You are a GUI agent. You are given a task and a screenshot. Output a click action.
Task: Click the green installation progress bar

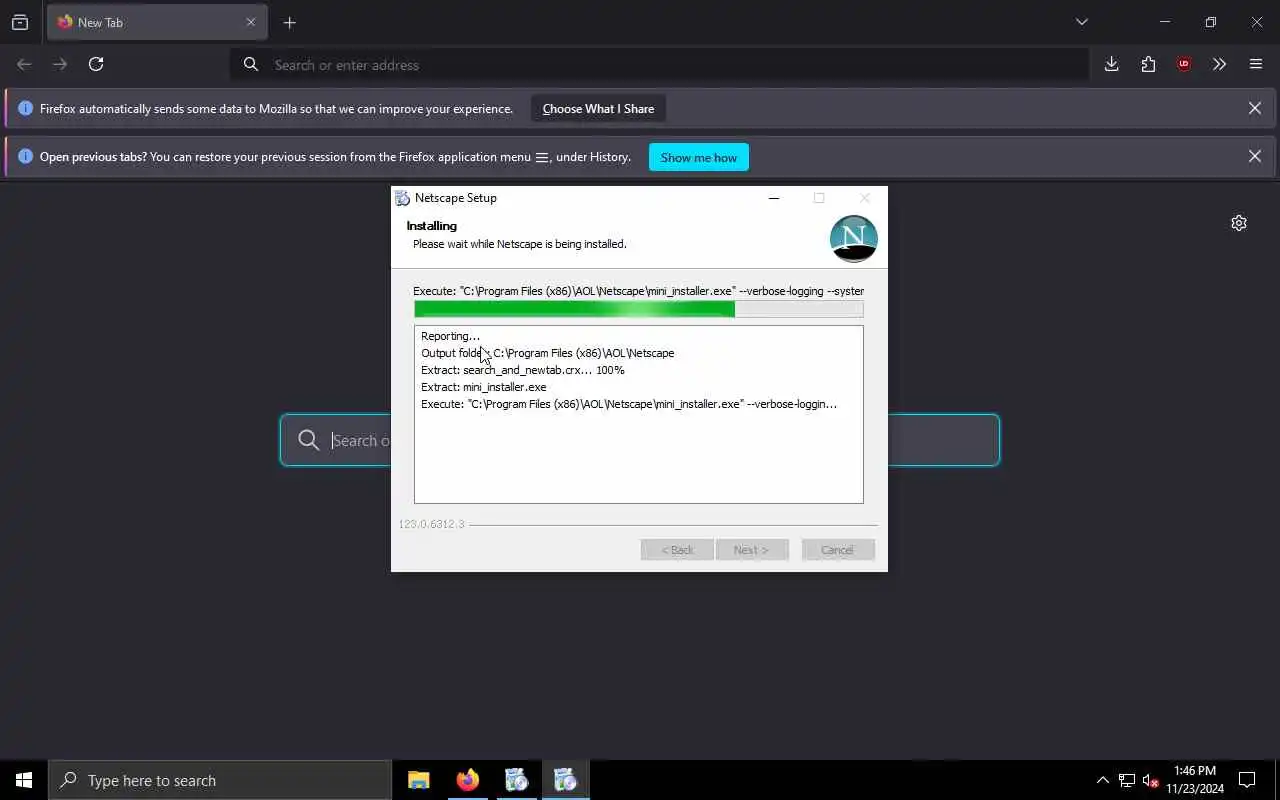638,310
